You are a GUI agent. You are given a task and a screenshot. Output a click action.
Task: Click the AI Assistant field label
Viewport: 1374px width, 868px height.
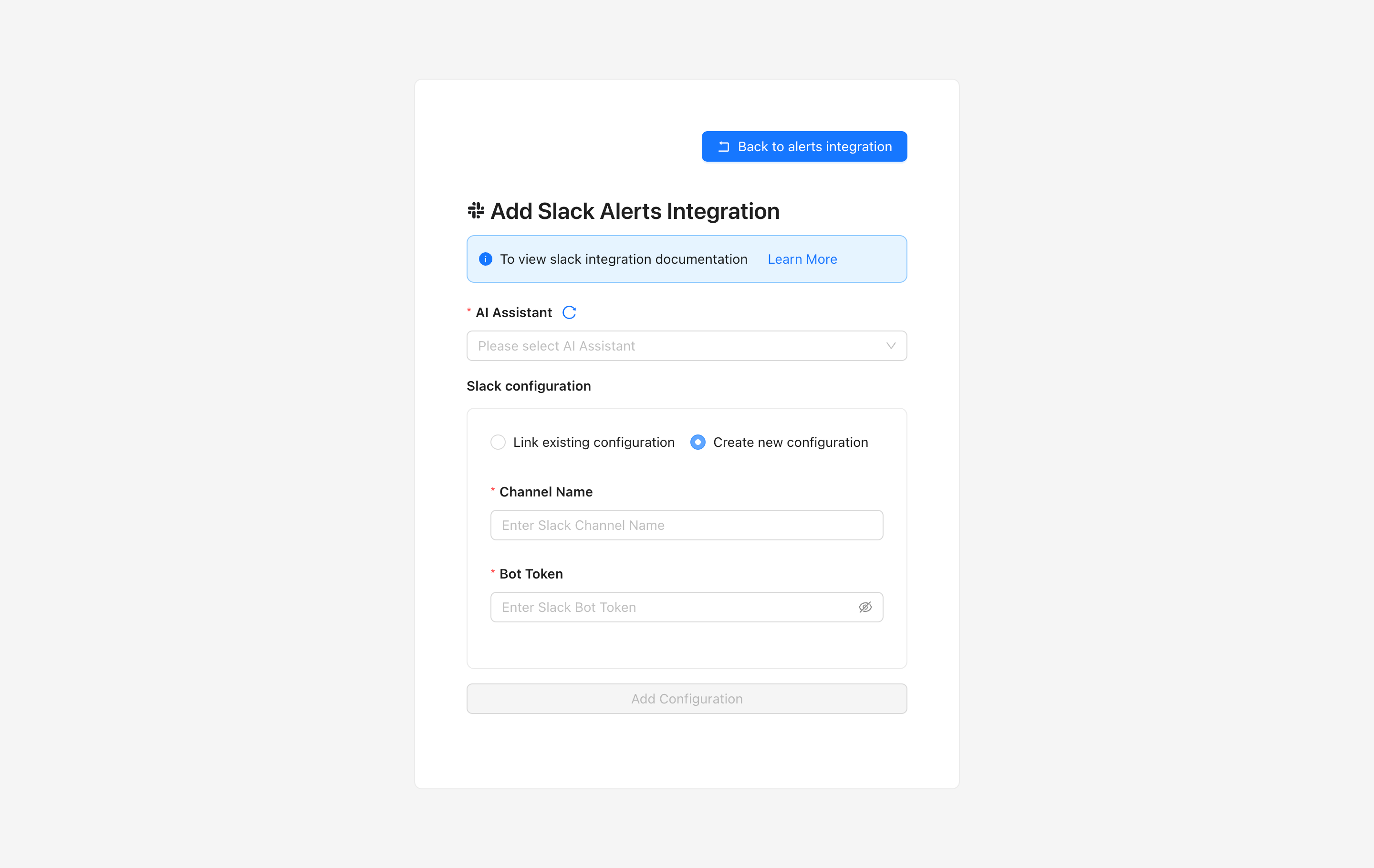tap(513, 312)
